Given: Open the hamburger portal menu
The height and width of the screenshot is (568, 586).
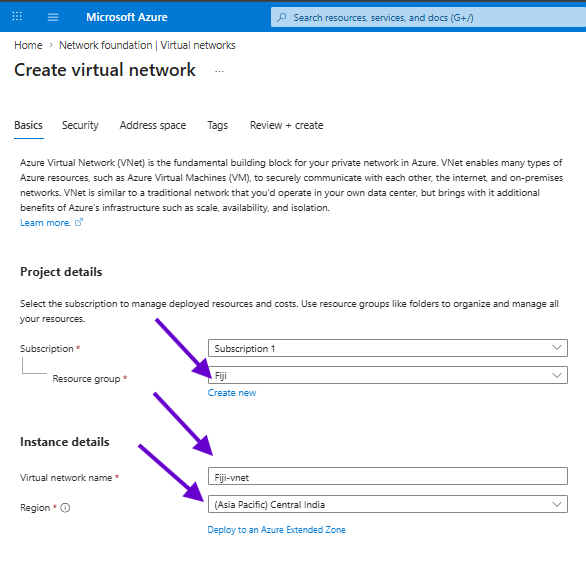Looking at the screenshot, I should pyautogui.click(x=53, y=17).
